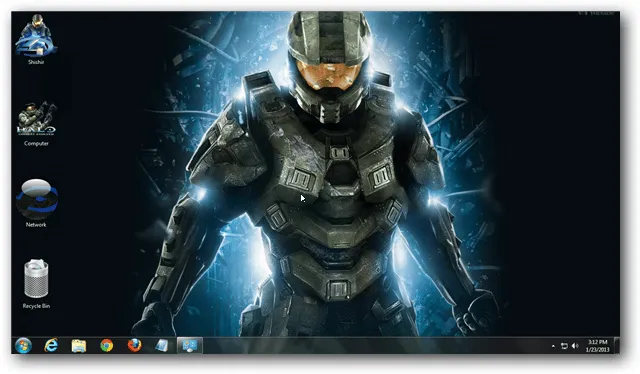Select the Network desktop icon

pos(36,203)
